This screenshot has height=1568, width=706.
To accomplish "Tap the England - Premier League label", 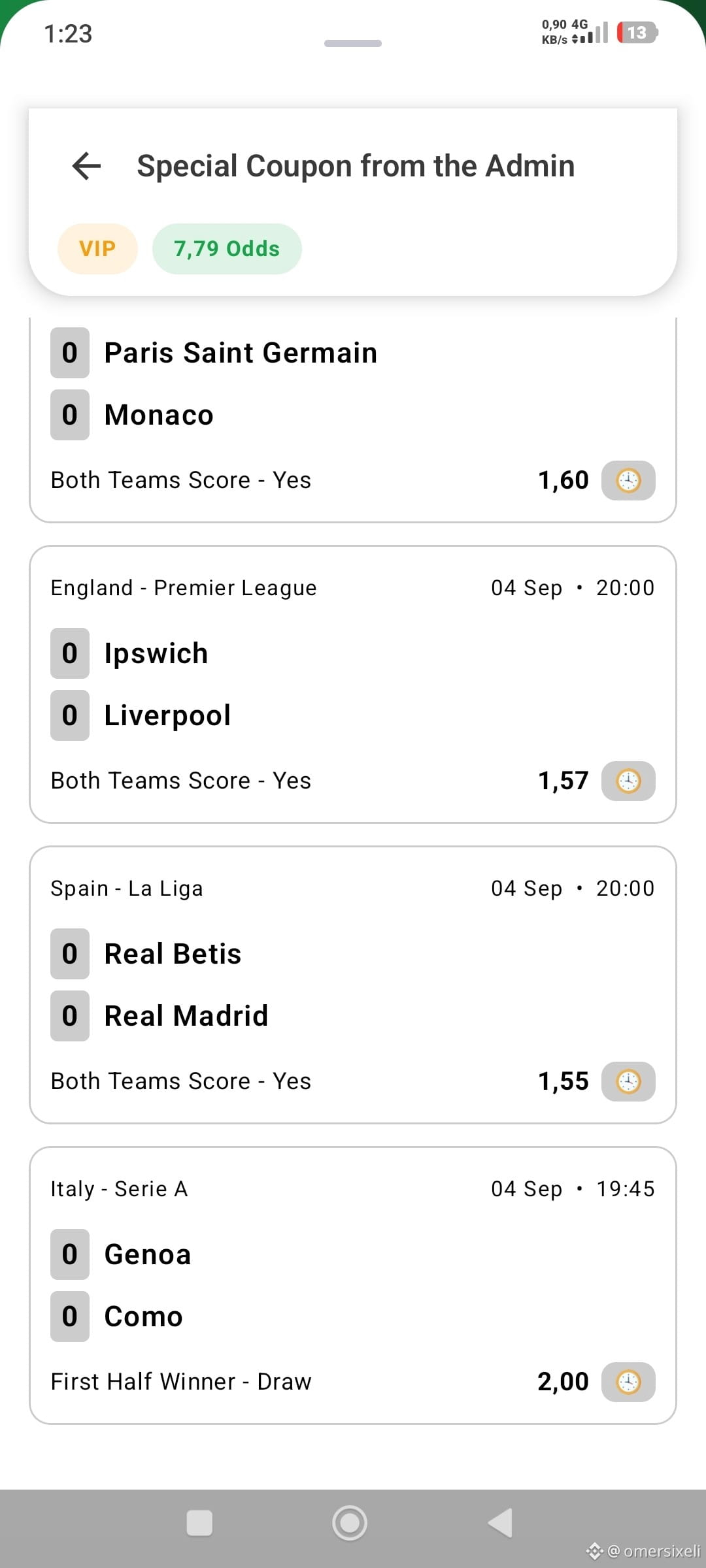I will point(184,588).
